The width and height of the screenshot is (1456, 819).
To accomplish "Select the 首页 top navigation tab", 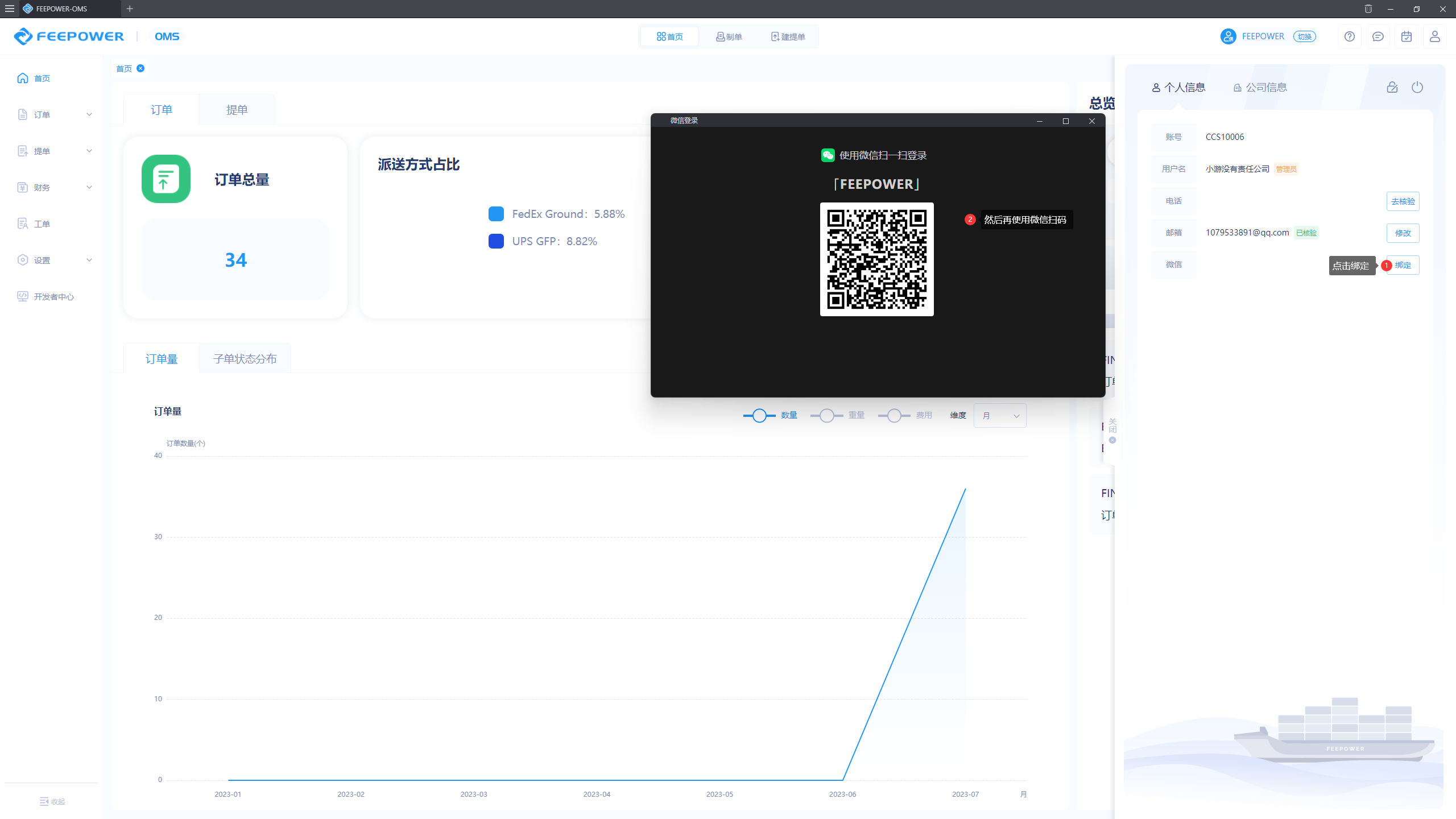I will 669,36.
